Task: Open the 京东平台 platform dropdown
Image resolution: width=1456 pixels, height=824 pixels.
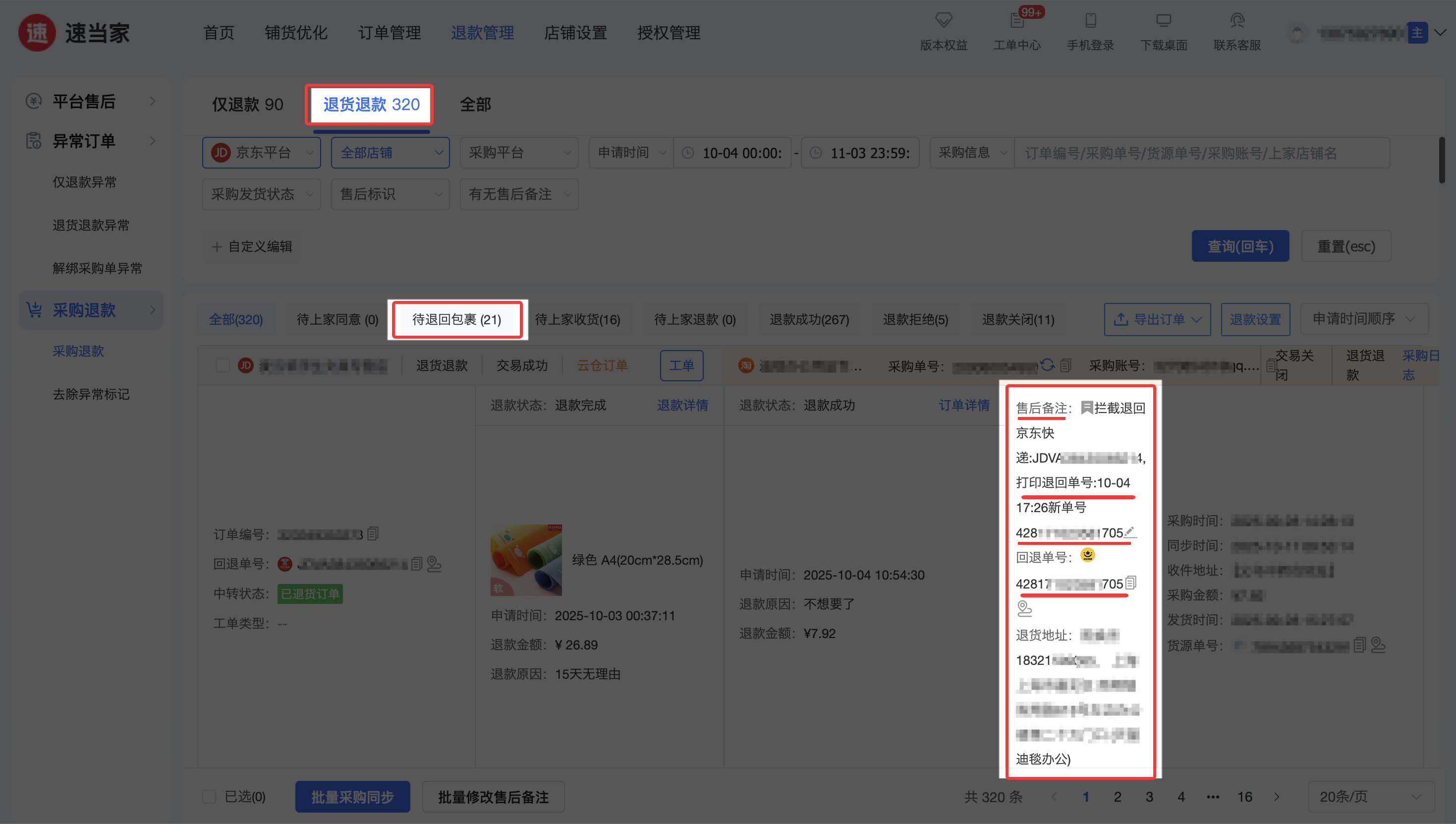Action: pyautogui.click(x=261, y=153)
